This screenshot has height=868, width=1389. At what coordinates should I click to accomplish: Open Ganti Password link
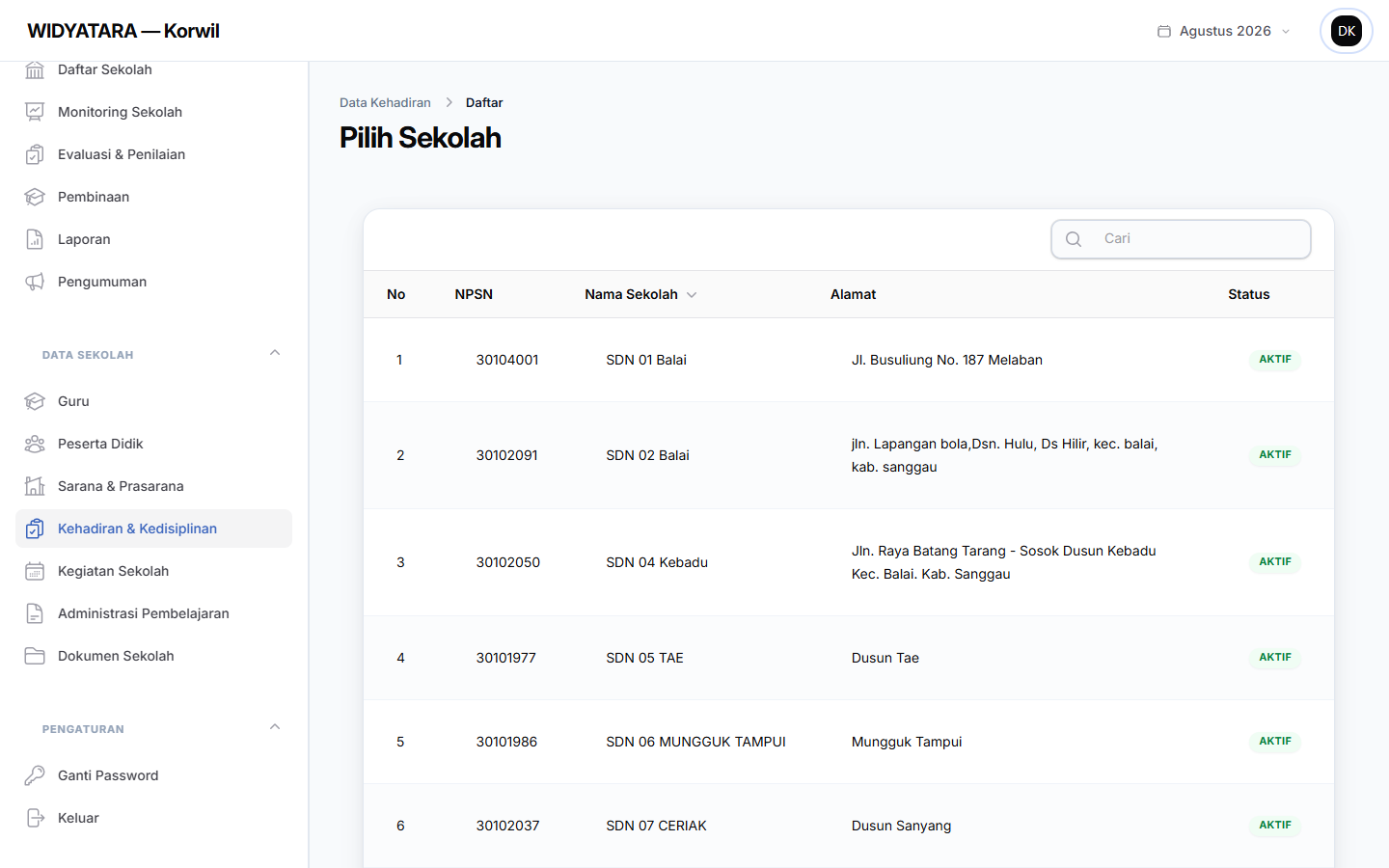(x=154, y=775)
